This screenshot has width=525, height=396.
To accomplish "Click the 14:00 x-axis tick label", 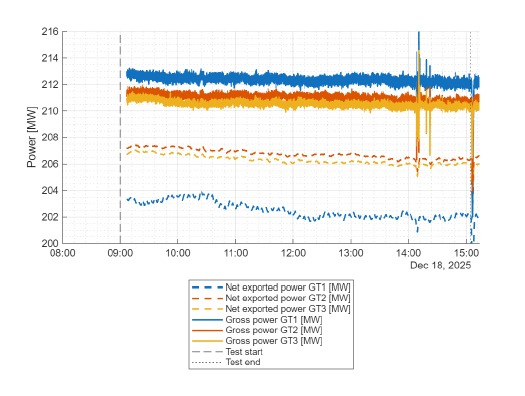I will [x=408, y=253].
